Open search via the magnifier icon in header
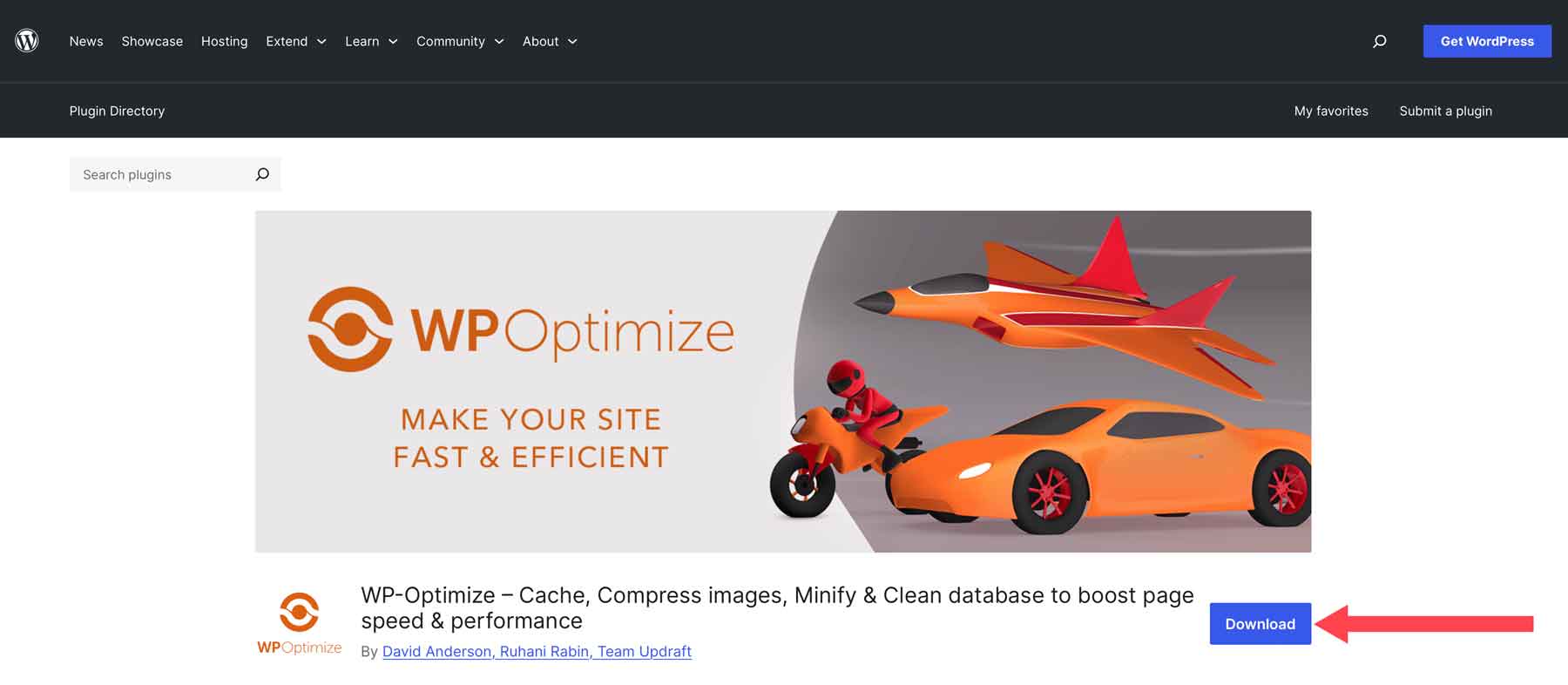 (1379, 41)
